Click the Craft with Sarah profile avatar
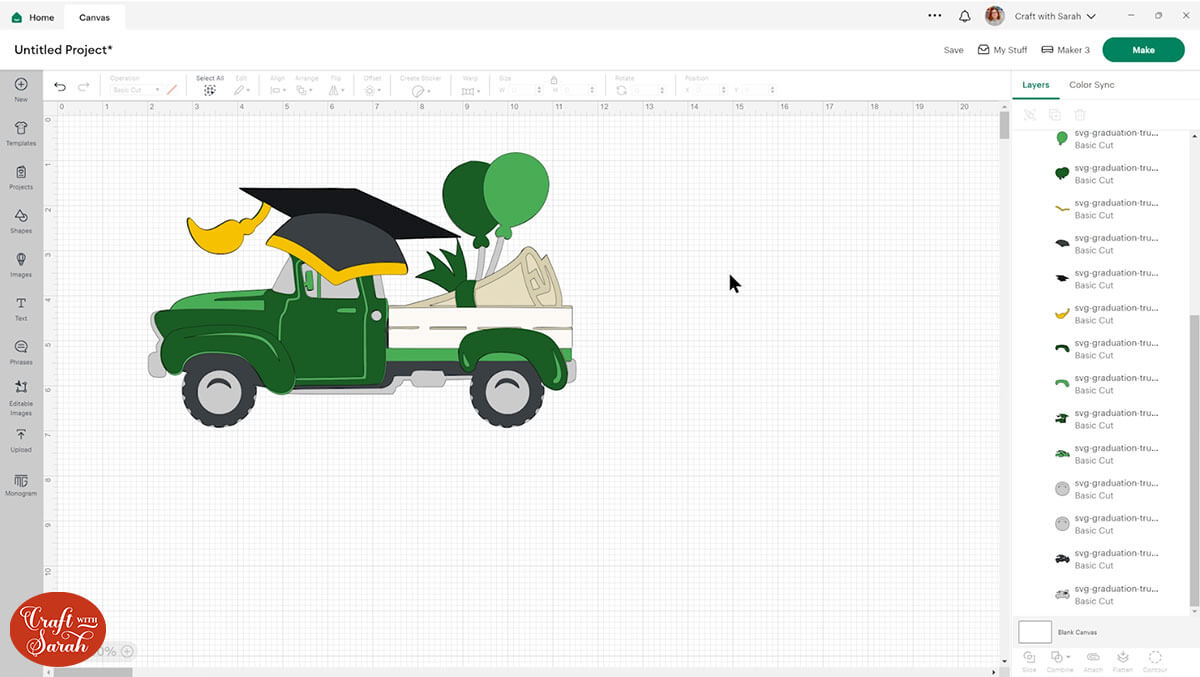1200x677 pixels. tap(994, 16)
